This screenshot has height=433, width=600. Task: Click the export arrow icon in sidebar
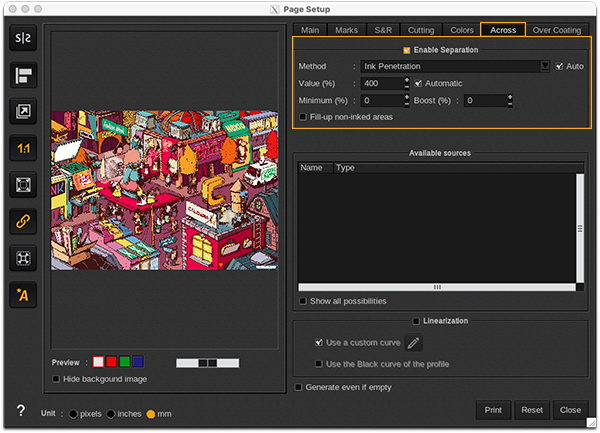[x=23, y=111]
